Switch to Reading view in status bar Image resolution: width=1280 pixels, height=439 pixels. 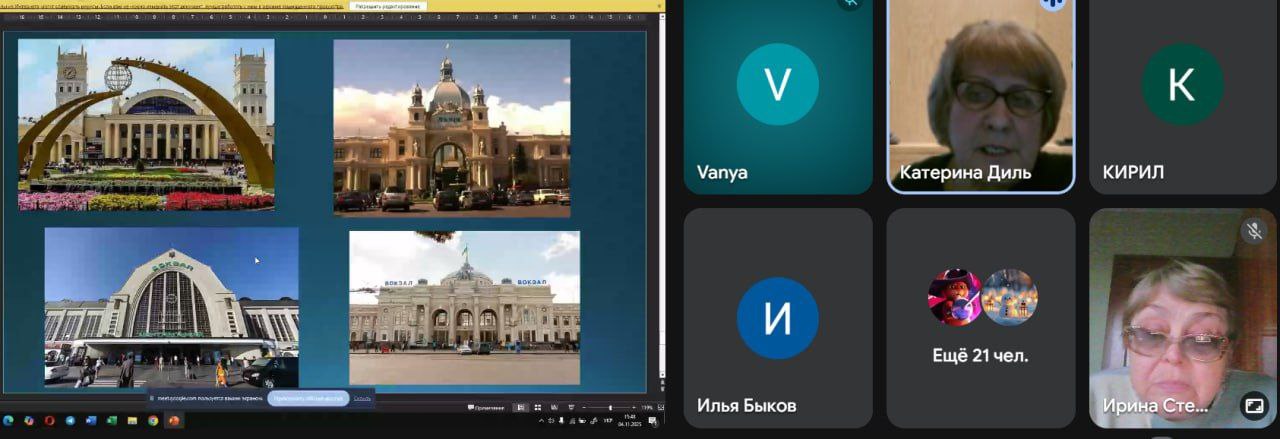point(553,408)
